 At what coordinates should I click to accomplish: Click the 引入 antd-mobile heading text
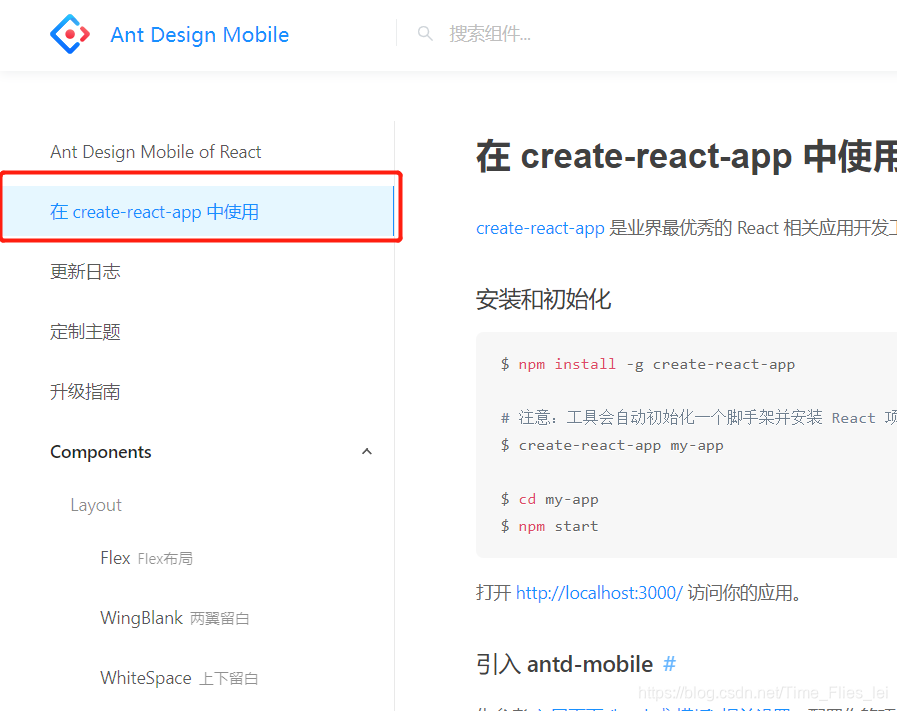(x=564, y=664)
